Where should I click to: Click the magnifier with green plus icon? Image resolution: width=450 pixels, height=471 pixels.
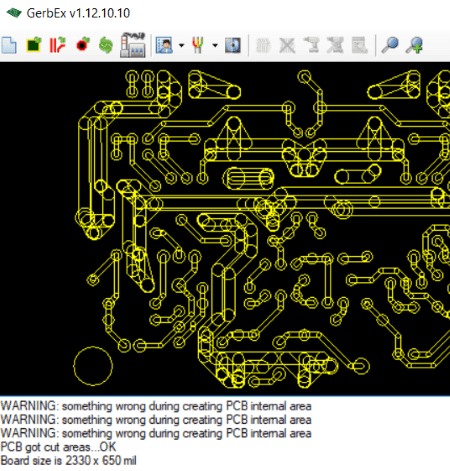(x=414, y=45)
